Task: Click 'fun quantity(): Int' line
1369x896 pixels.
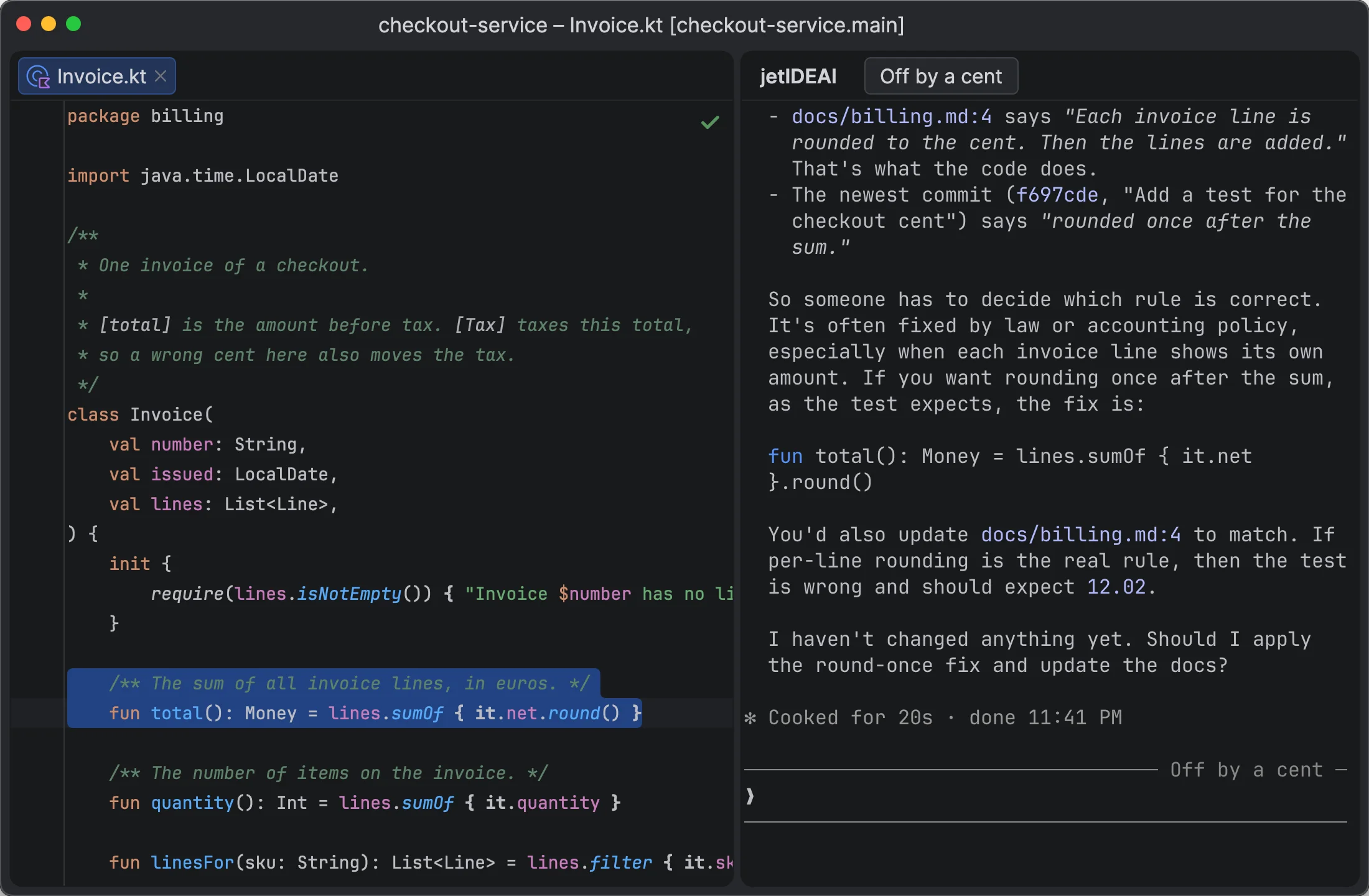Action: click(365, 803)
